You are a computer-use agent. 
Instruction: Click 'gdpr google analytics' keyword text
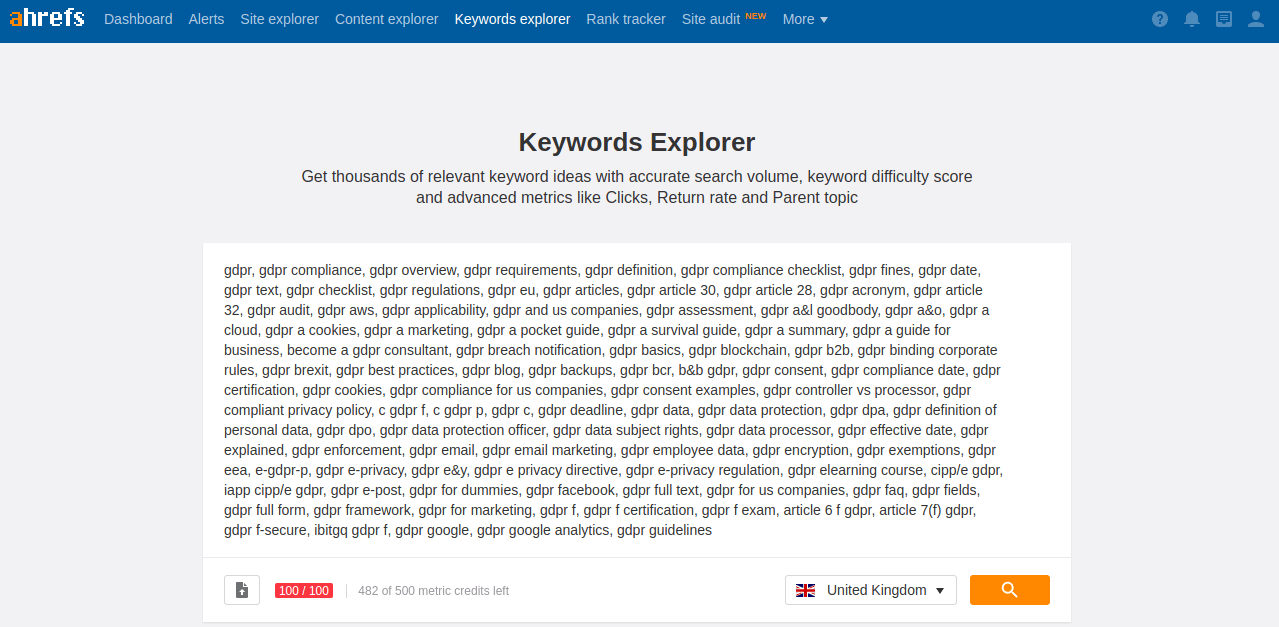tap(543, 530)
